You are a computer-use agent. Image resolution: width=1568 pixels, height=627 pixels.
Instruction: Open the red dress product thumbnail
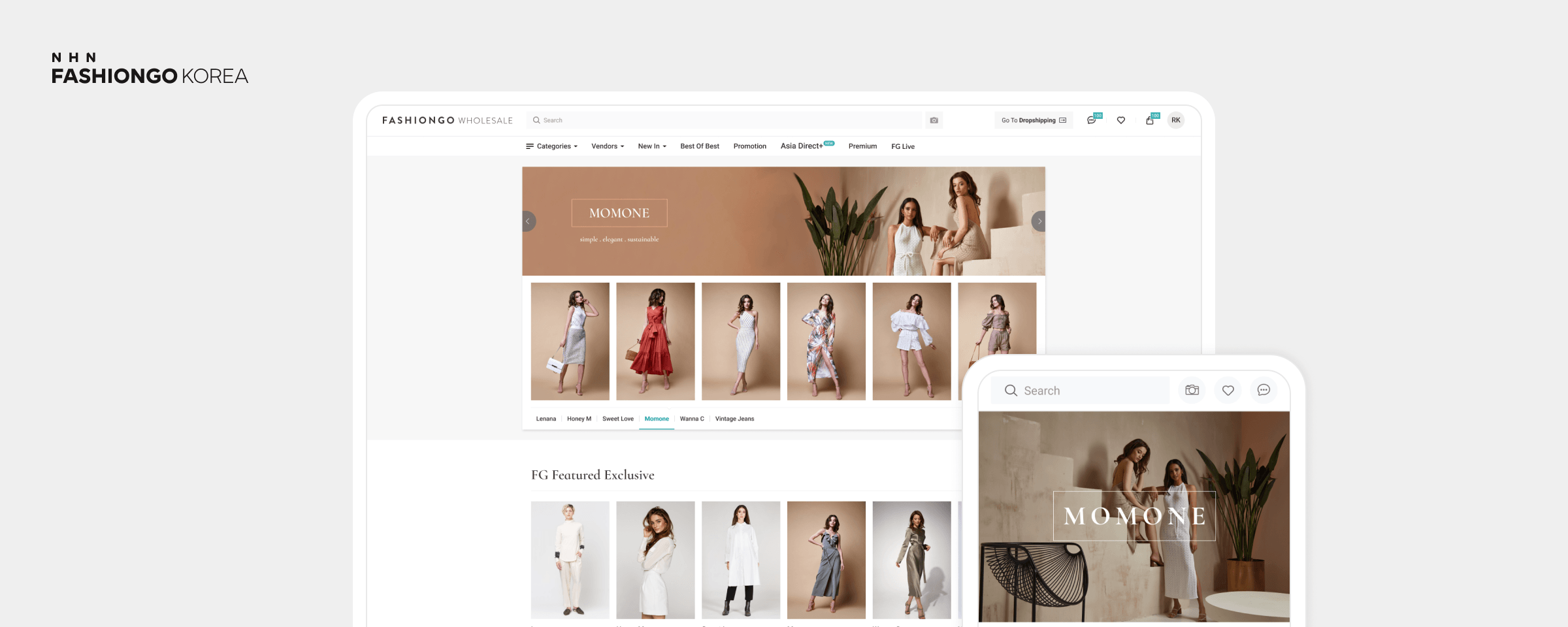(x=655, y=342)
